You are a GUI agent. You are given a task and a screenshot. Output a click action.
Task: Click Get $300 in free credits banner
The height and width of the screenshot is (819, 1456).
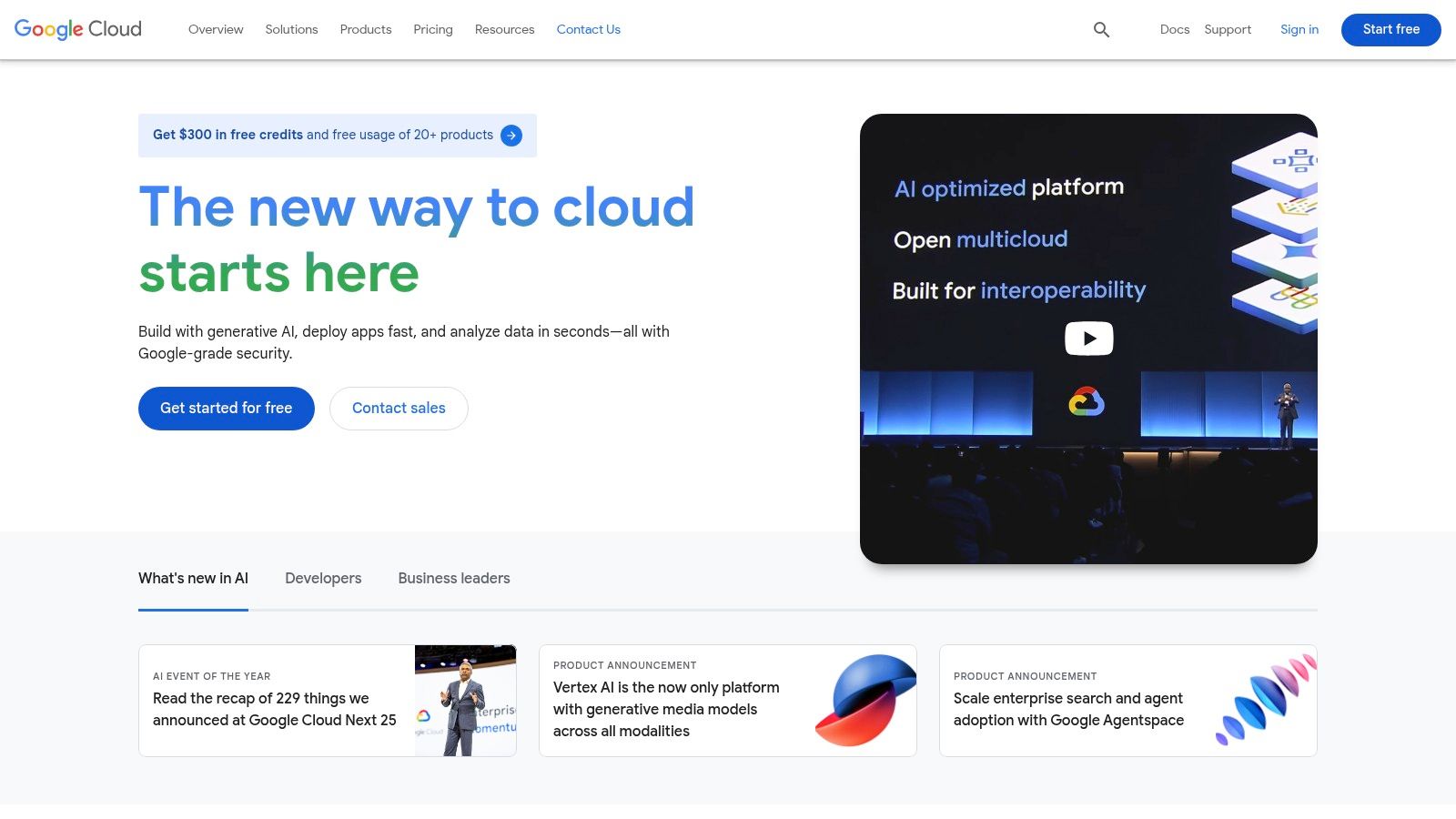[x=338, y=135]
